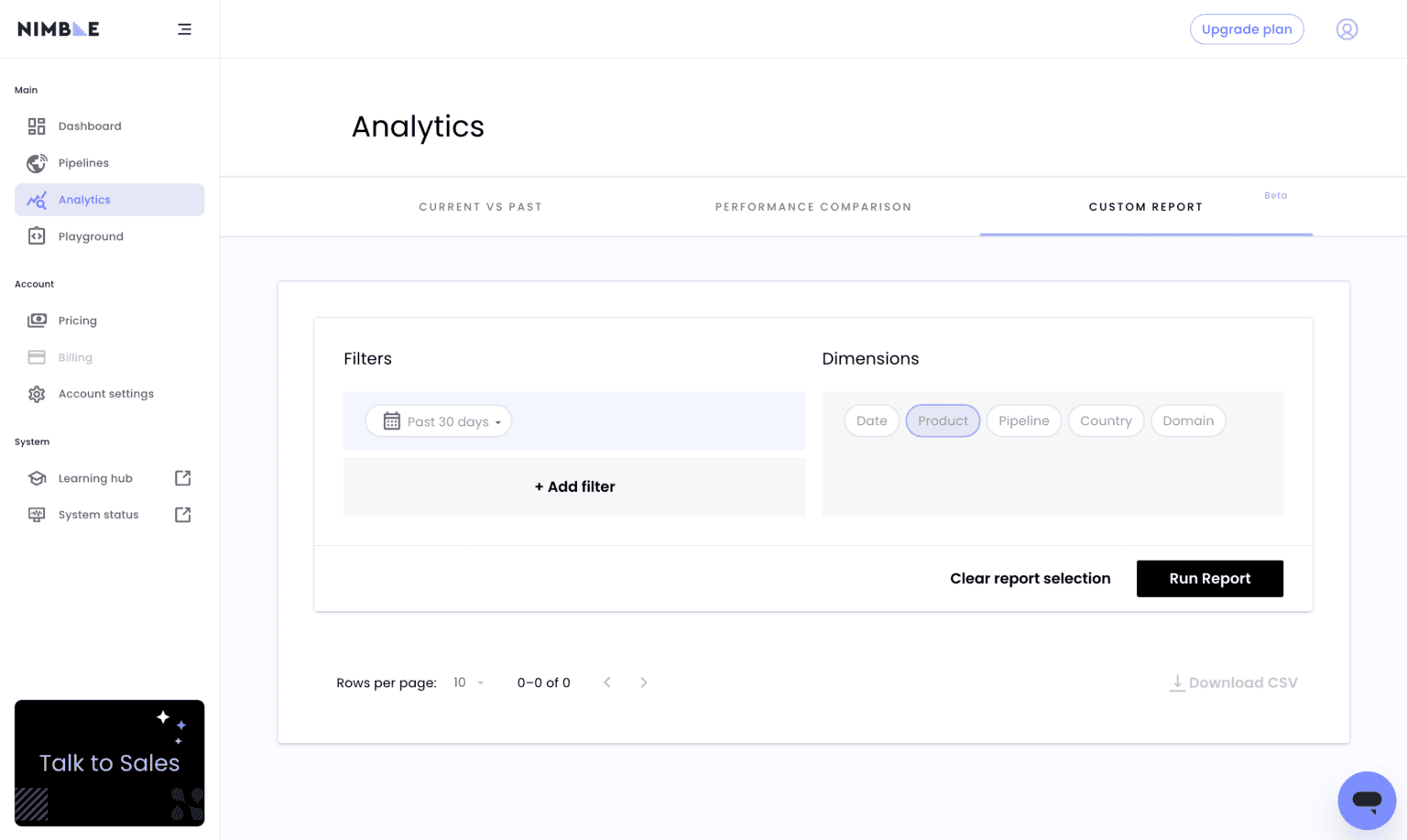Click the Pipelines globe icon
The image size is (1407, 840).
pyautogui.click(x=37, y=163)
